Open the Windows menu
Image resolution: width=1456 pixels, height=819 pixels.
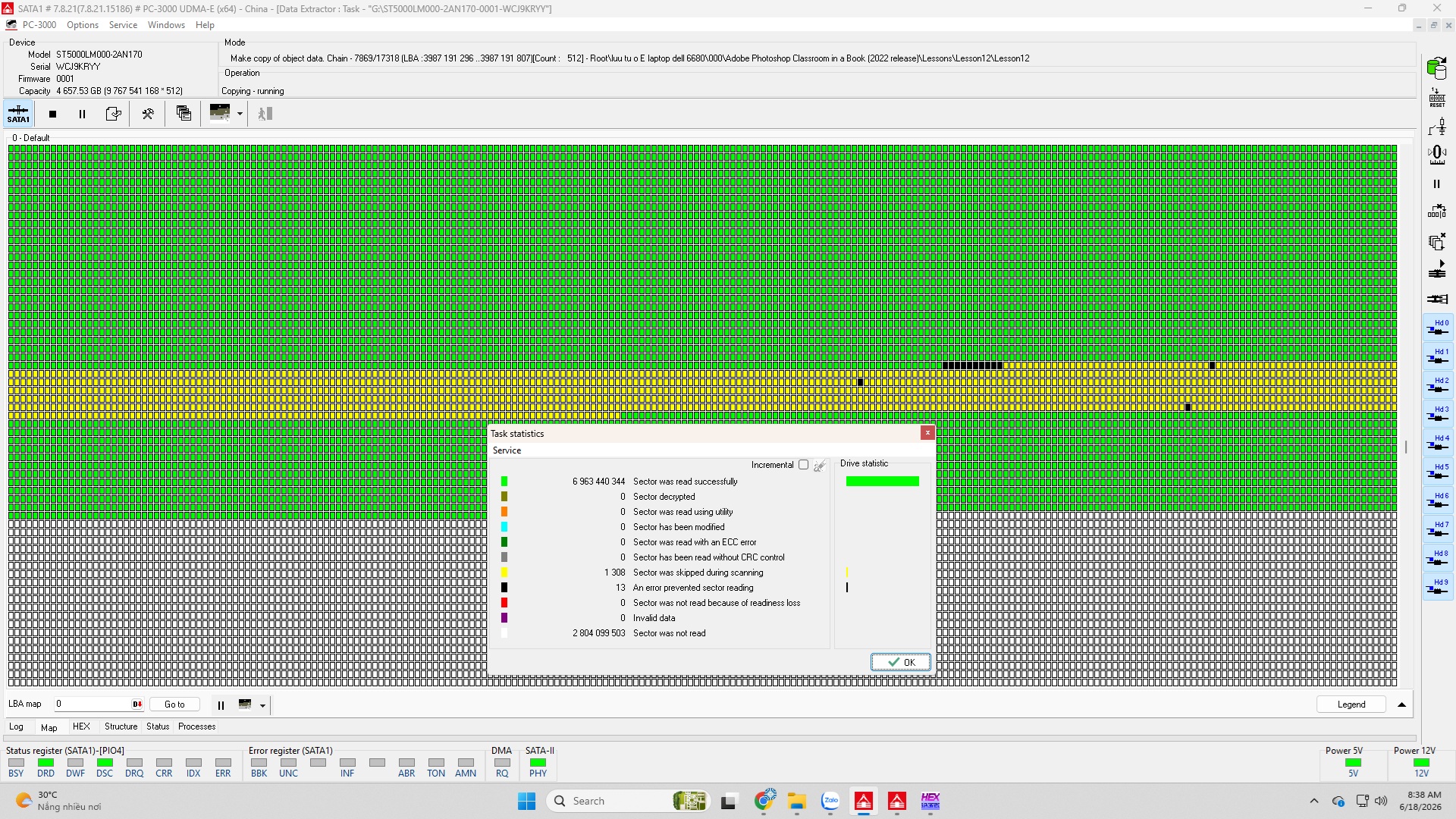tap(166, 25)
